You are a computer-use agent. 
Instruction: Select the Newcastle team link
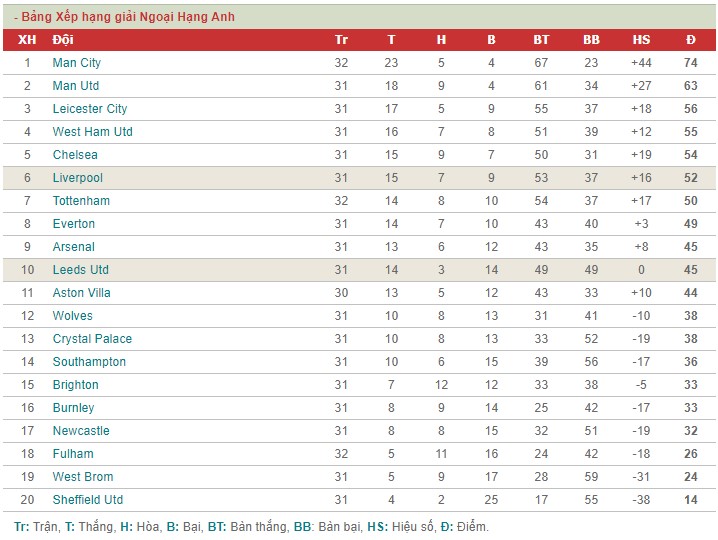coord(81,431)
